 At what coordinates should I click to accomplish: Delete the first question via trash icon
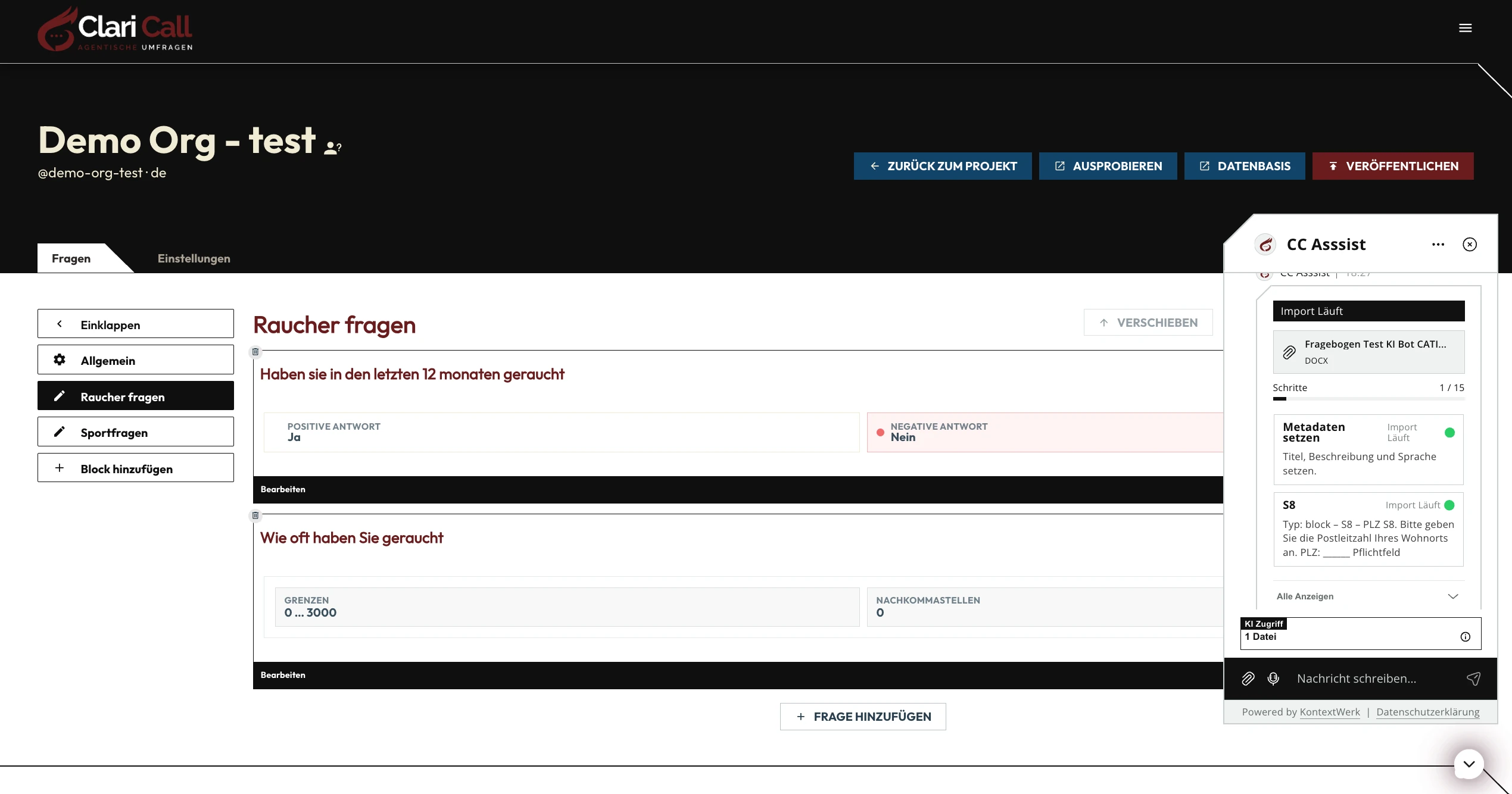(x=255, y=352)
